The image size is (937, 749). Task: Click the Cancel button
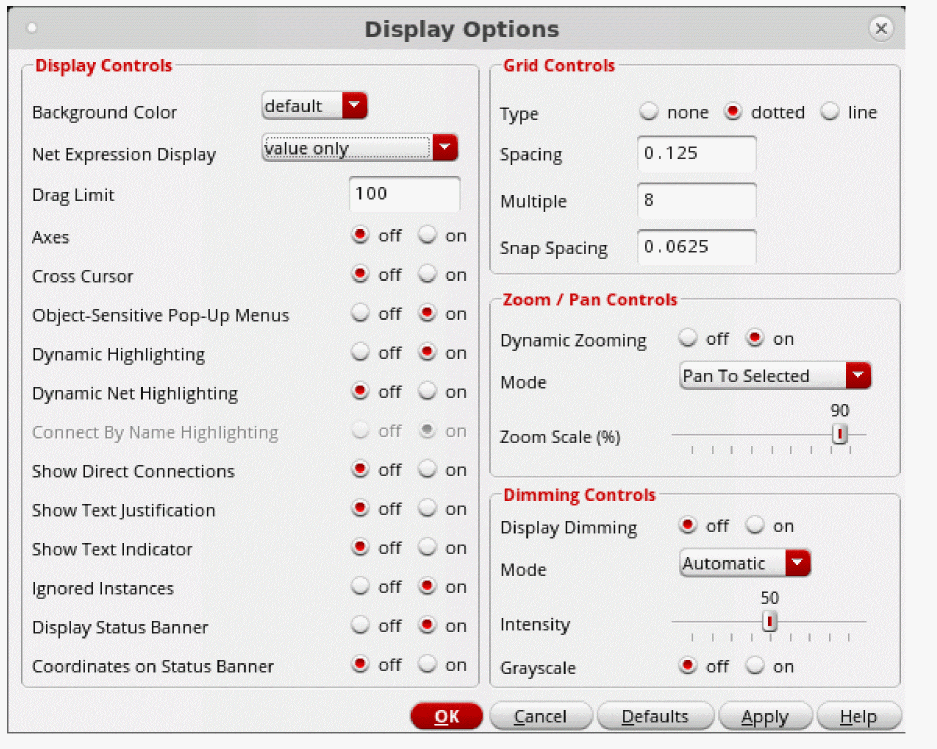pyautogui.click(x=541, y=716)
